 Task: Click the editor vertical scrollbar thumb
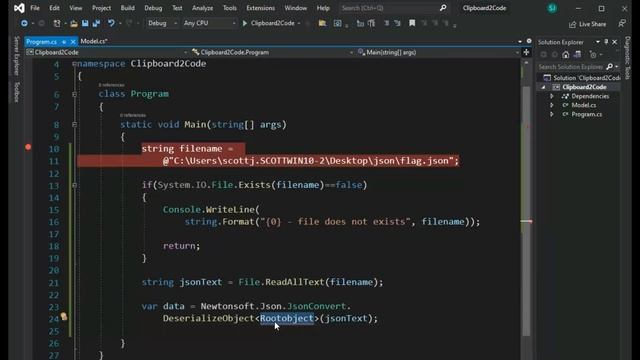(527, 210)
